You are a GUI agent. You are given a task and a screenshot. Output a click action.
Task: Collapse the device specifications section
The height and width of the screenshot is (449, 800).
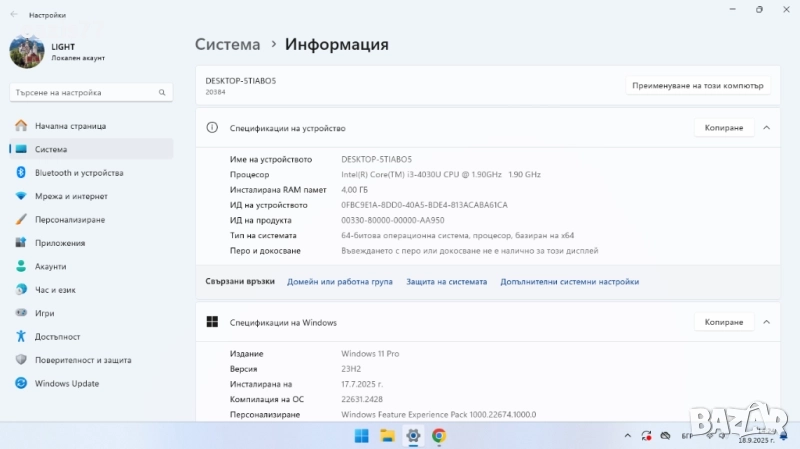point(766,128)
